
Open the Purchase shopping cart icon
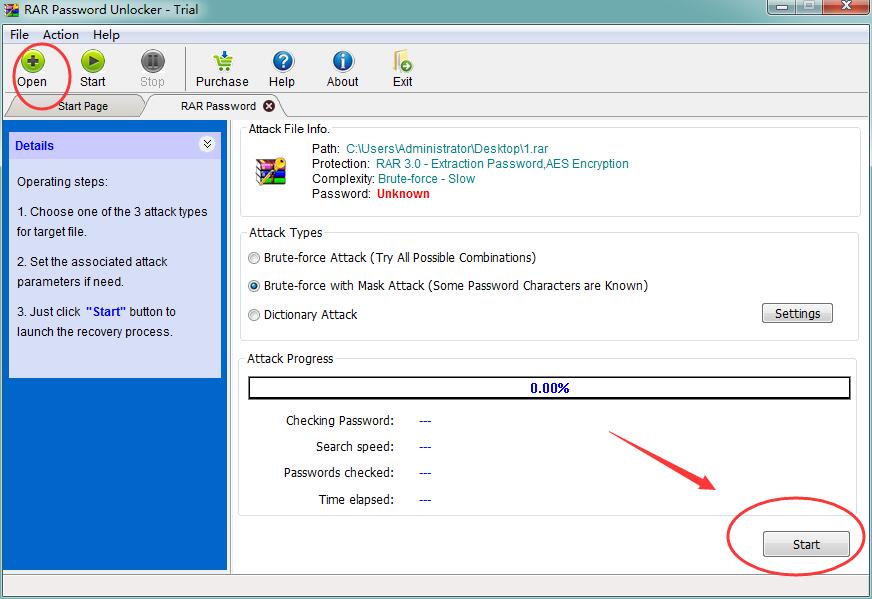pyautogui.click(x=222, y=62)
